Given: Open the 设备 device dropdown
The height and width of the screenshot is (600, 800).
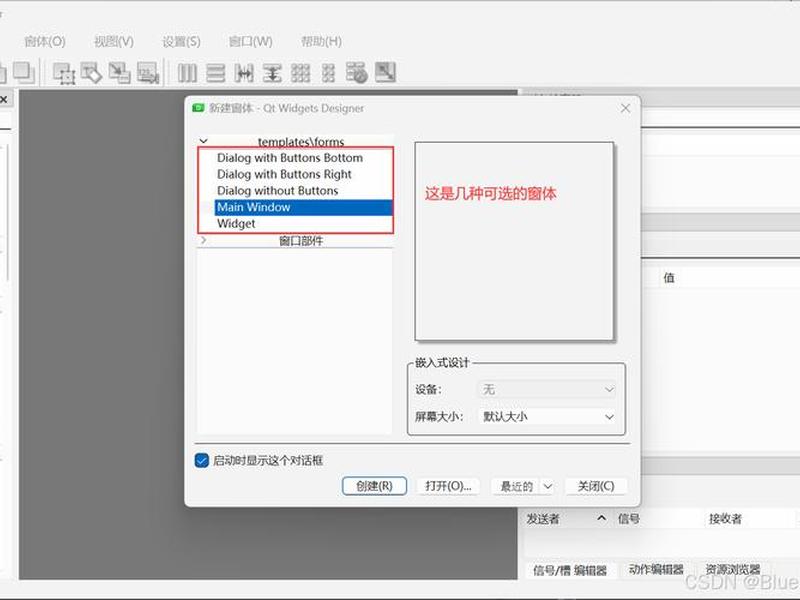Looking at the screenshot, I should pos(547,390).
